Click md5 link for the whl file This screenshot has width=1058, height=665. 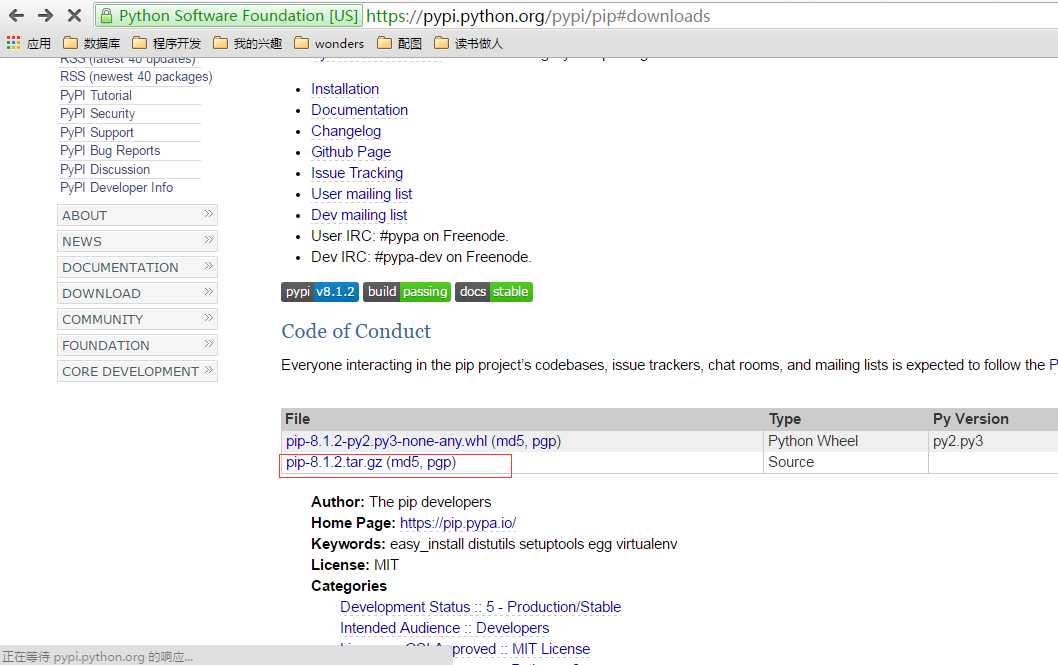pyautogui.click(x=511, y=441)
